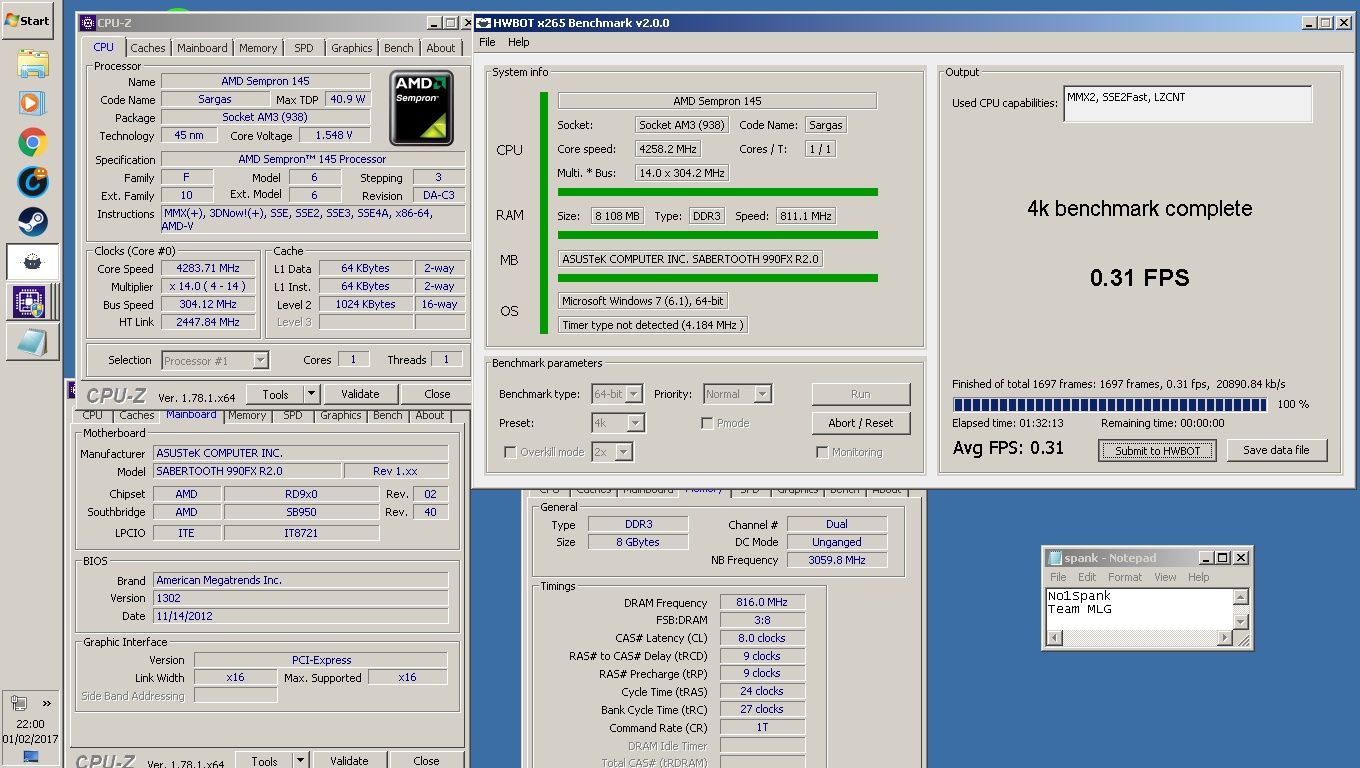The image size is (1360, 768).
Task: Click Notepad vertical scrollbar up arrow
Action: (1240, 597)
